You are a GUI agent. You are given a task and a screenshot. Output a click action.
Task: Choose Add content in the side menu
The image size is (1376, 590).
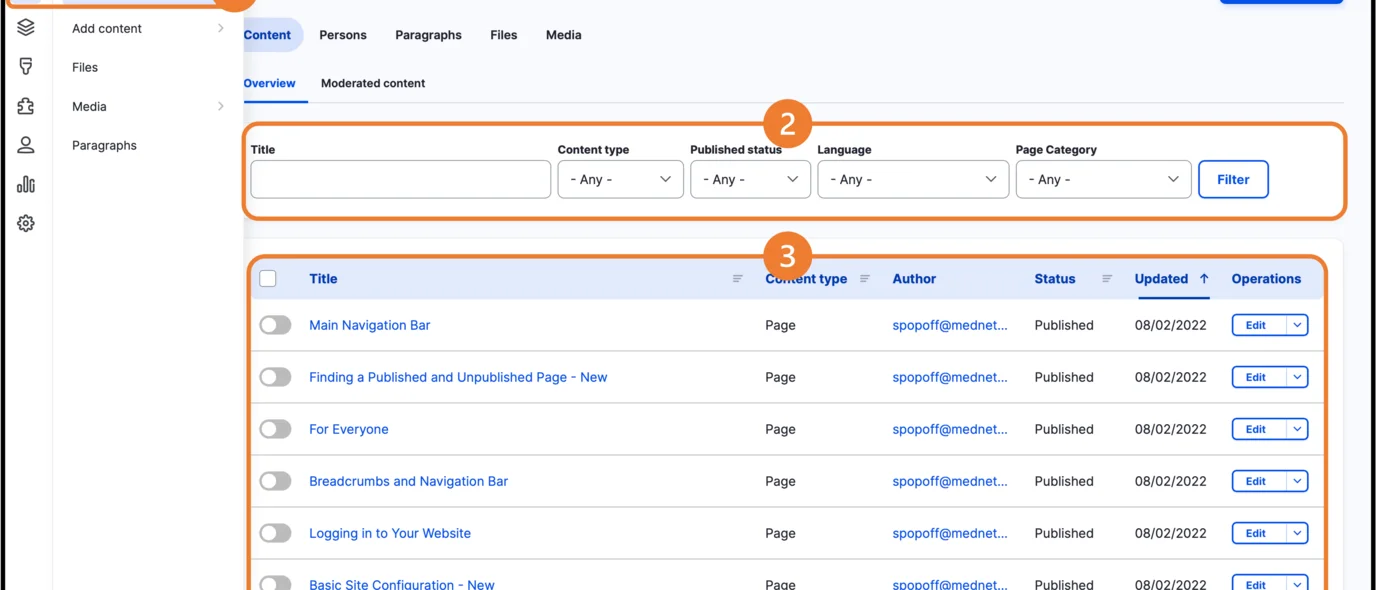[107, 28]
